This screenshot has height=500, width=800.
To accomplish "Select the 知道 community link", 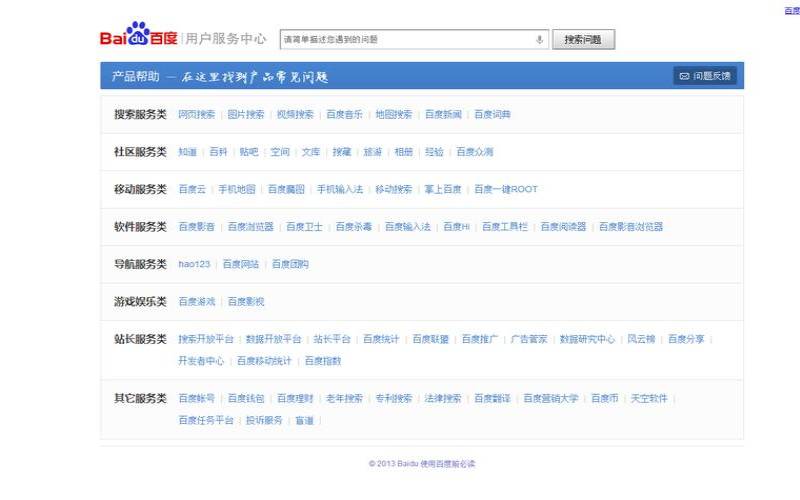I will tap(187, 152).
